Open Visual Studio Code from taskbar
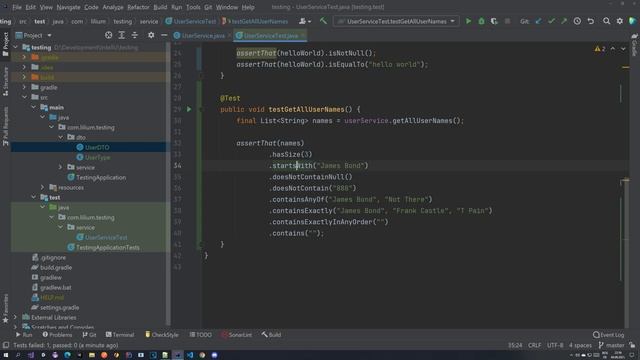640x360 pixels. 190,356
